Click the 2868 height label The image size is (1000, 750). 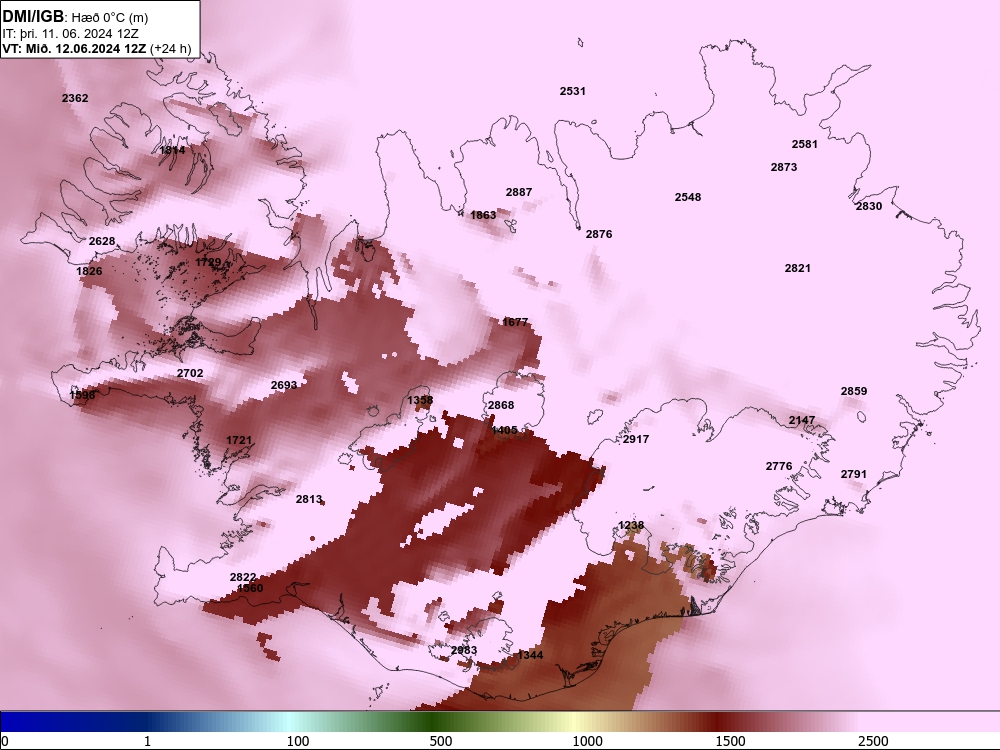(501, 406)
